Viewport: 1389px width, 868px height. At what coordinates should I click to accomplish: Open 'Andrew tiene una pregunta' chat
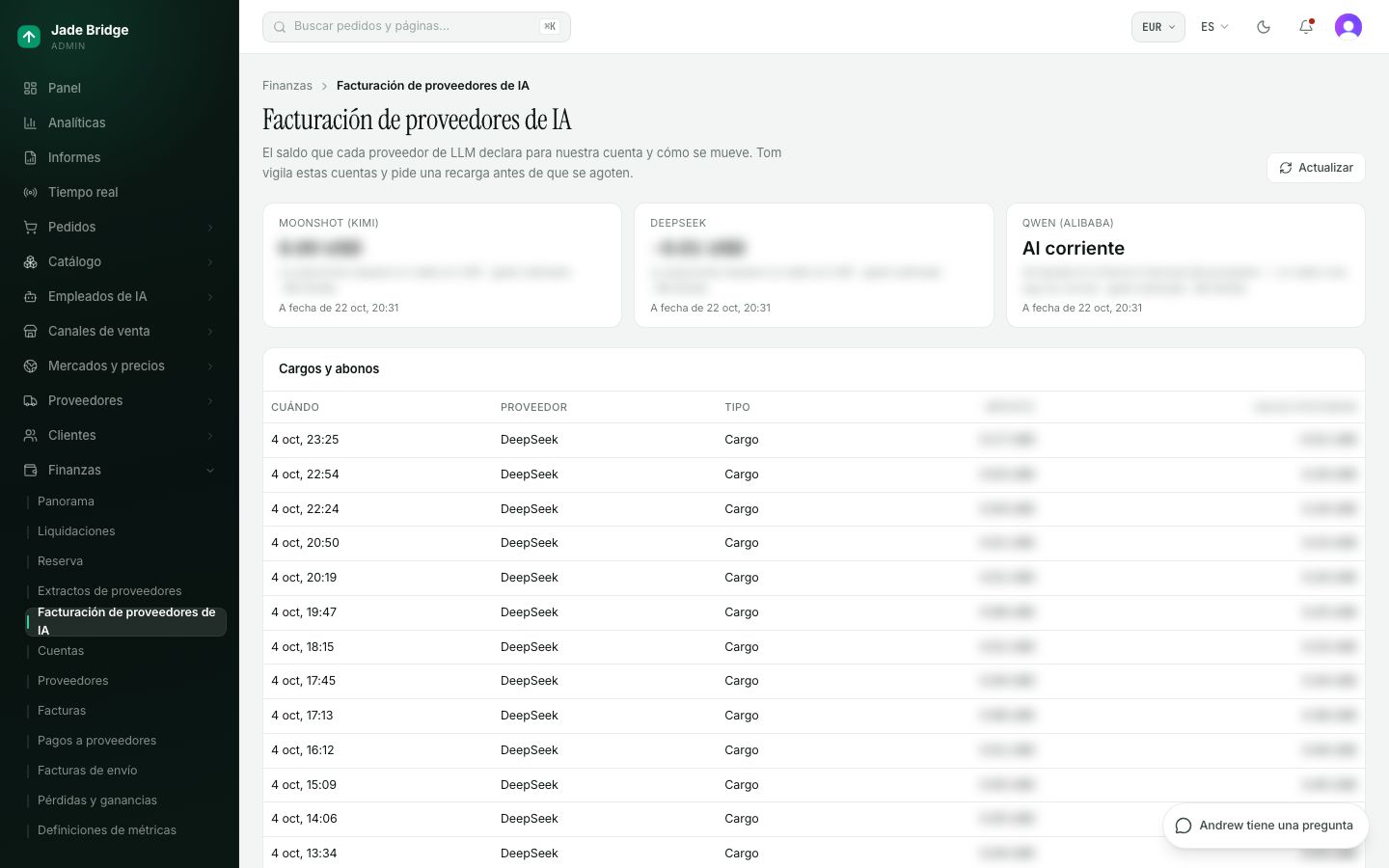click(1266, 826)
